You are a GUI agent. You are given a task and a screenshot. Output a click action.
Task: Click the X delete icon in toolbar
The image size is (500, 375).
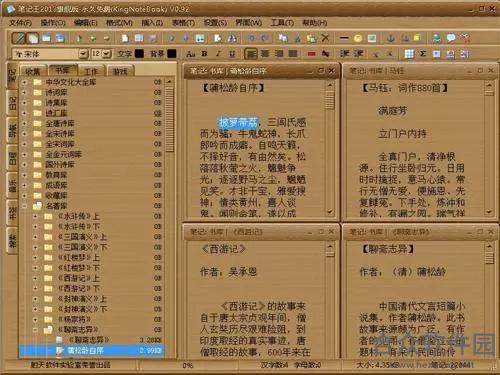click(325, 38)
